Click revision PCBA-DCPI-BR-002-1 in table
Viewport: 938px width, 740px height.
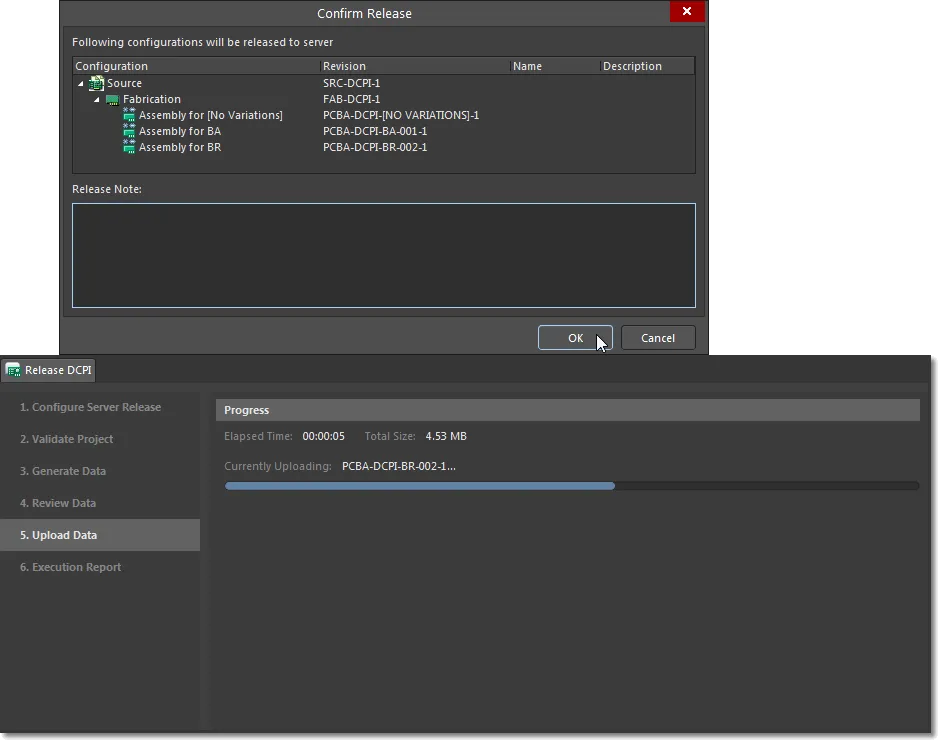click(375, 147)
